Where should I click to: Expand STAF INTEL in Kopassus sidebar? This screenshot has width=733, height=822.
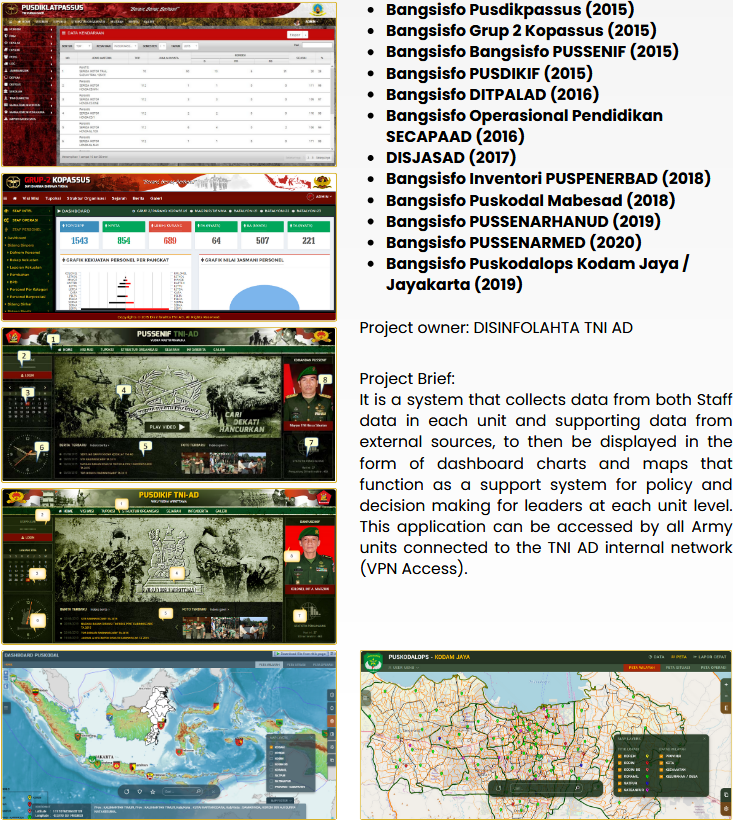pyautogui.click(x=28, y=211)
